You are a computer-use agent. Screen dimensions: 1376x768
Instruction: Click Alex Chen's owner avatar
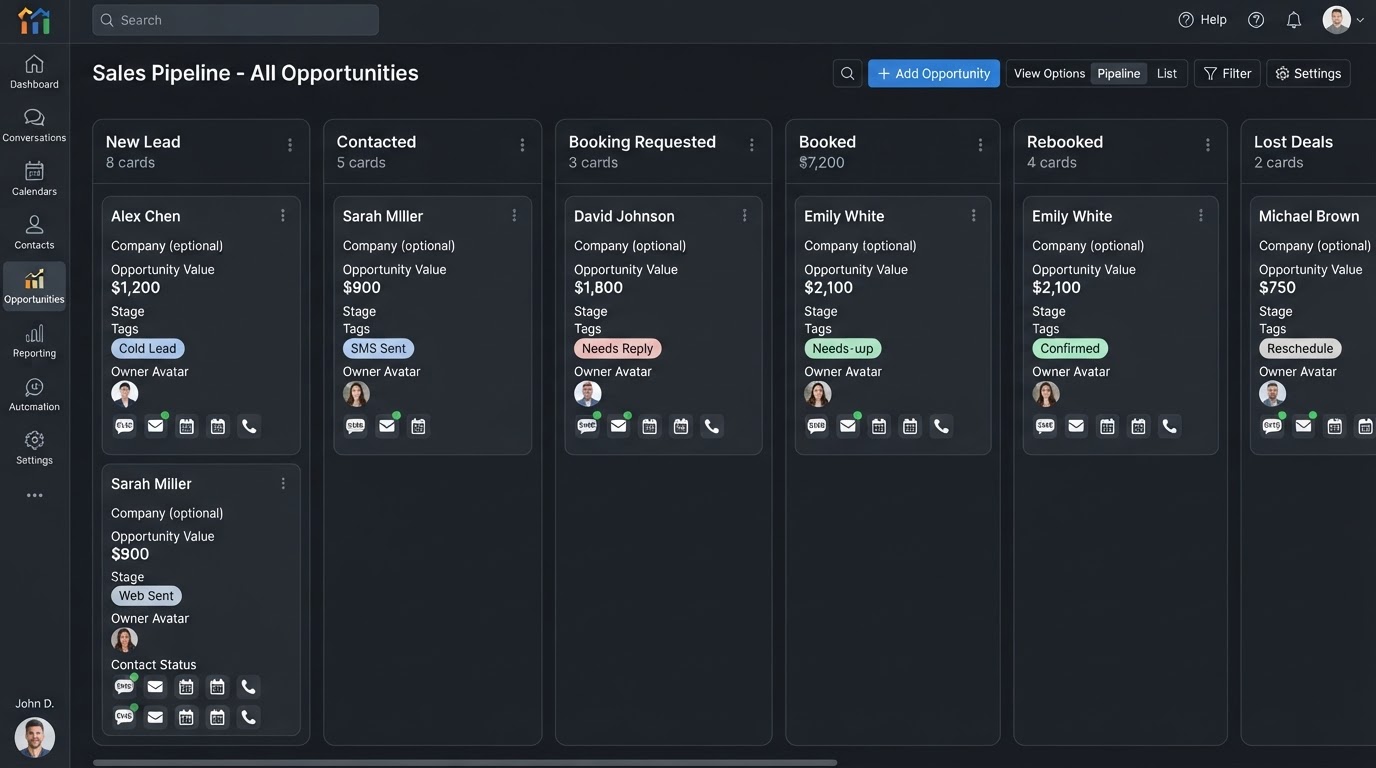(x=125, y=394)
